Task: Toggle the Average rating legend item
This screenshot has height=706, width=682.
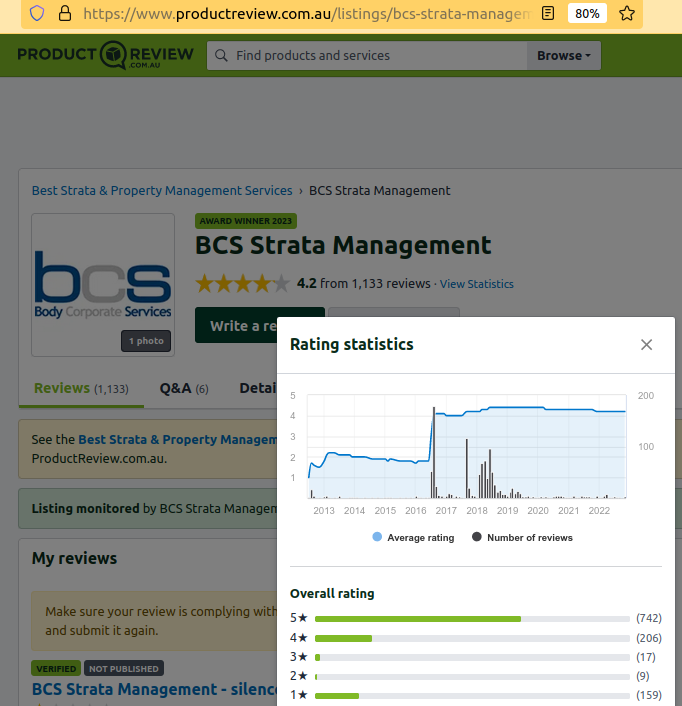Action: 413,538
